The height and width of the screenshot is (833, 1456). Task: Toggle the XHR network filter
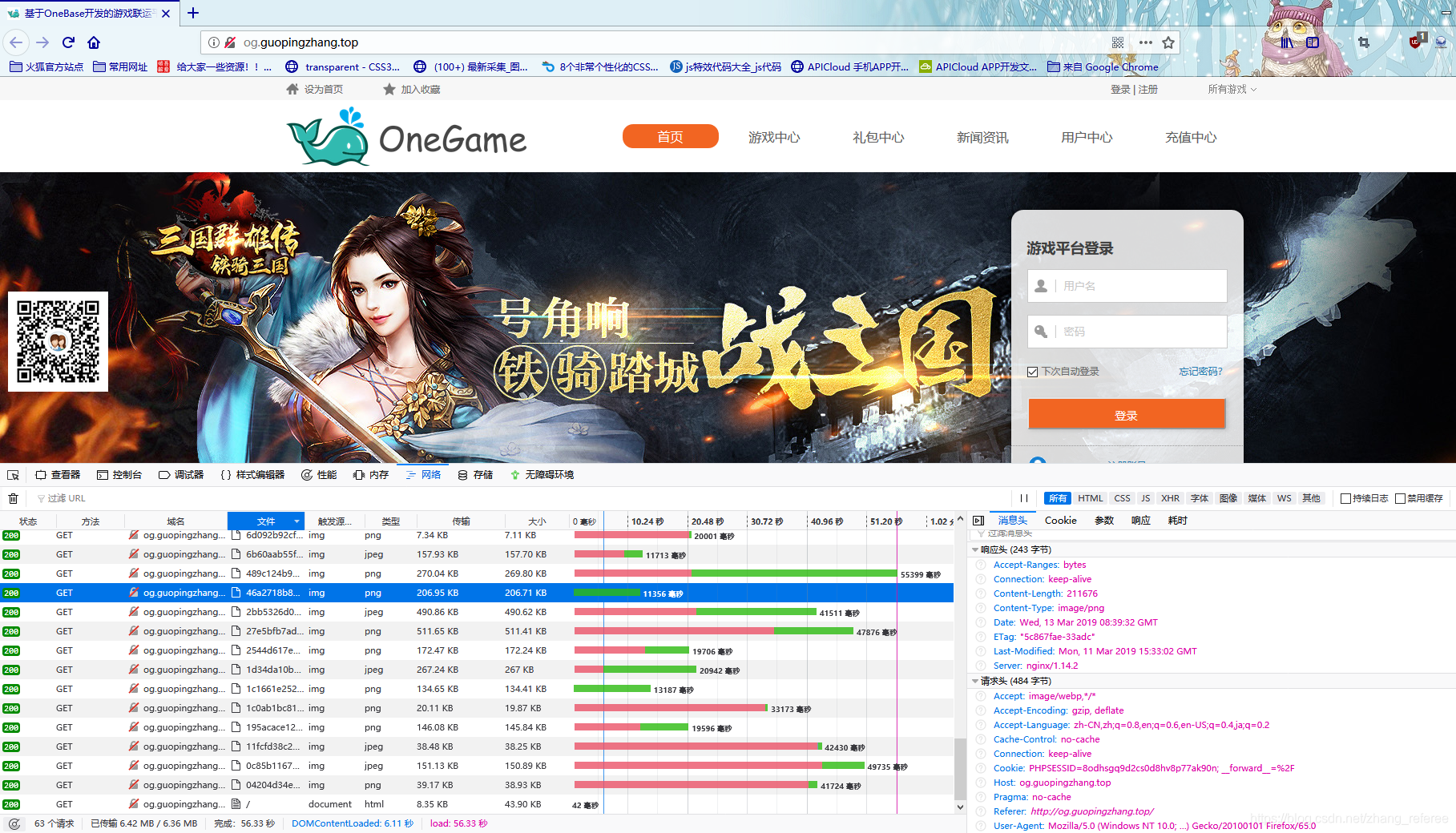click(1171, 498)
